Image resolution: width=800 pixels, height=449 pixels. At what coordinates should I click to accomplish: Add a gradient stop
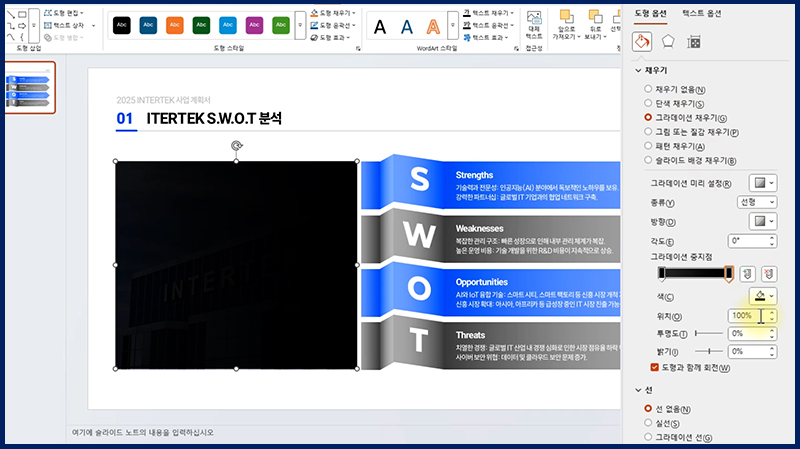[x=747, y=274]
